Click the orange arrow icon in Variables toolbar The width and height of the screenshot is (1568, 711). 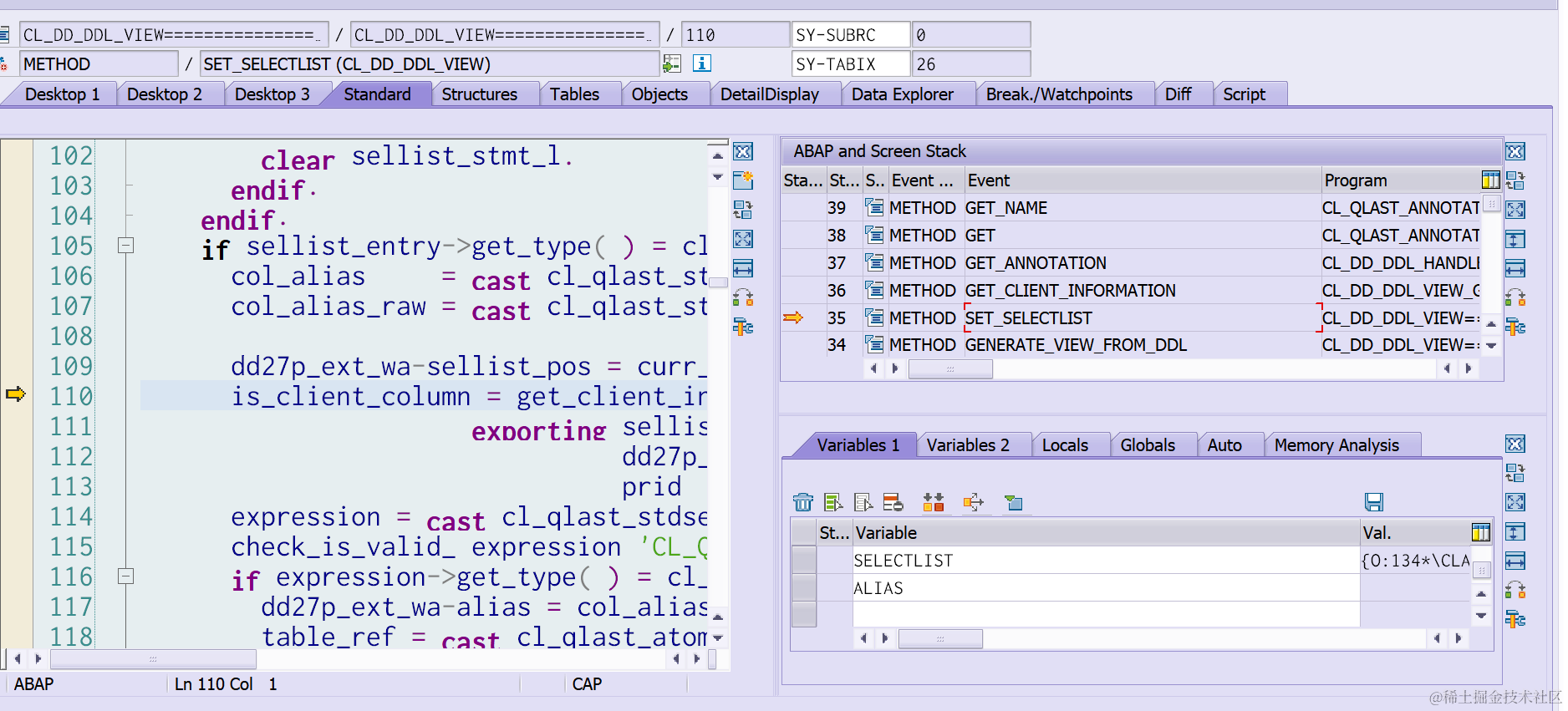click(974, 502)
